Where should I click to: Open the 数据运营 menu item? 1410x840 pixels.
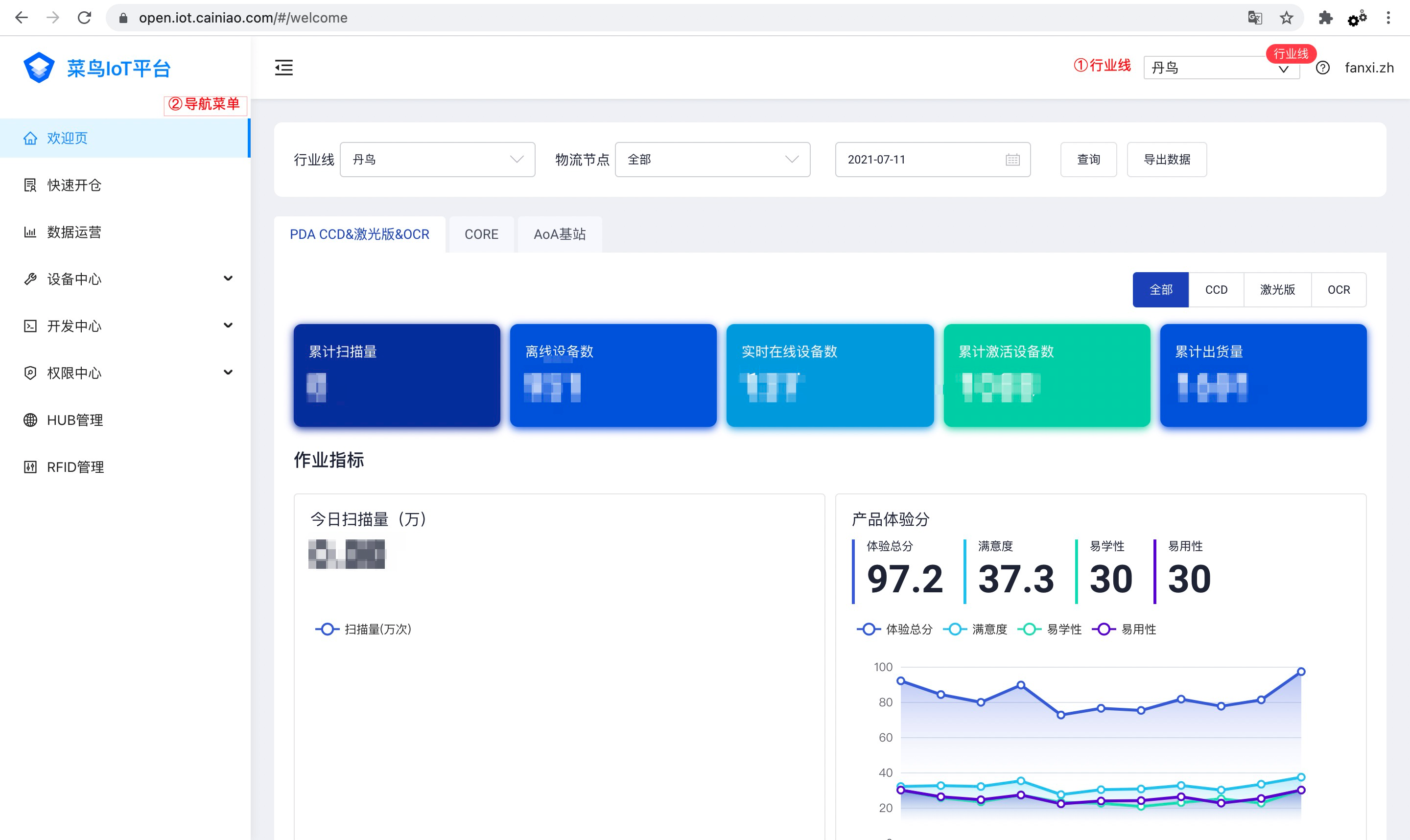74,232
